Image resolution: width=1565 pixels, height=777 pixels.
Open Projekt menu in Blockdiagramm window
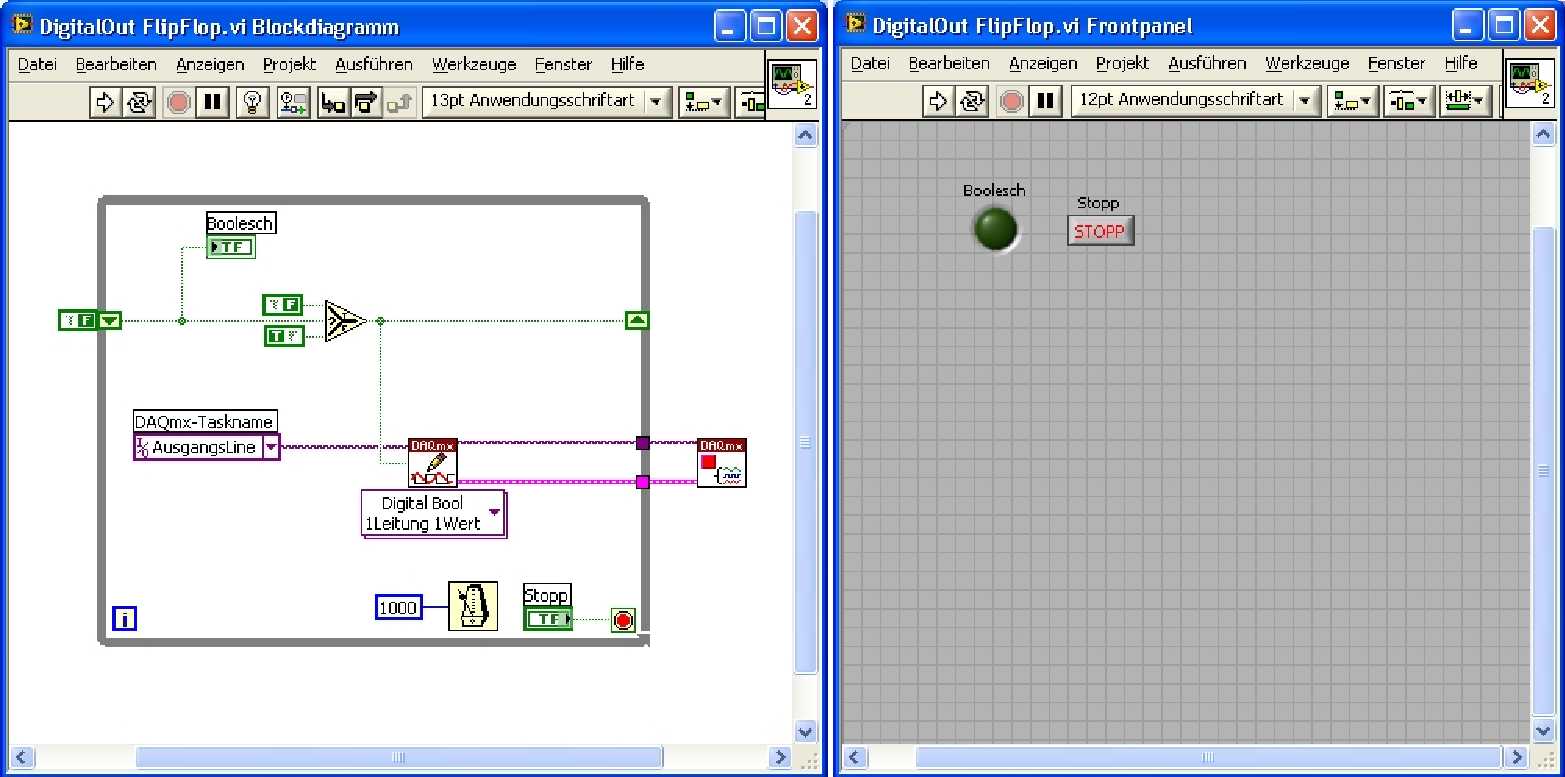pos(290,64)
